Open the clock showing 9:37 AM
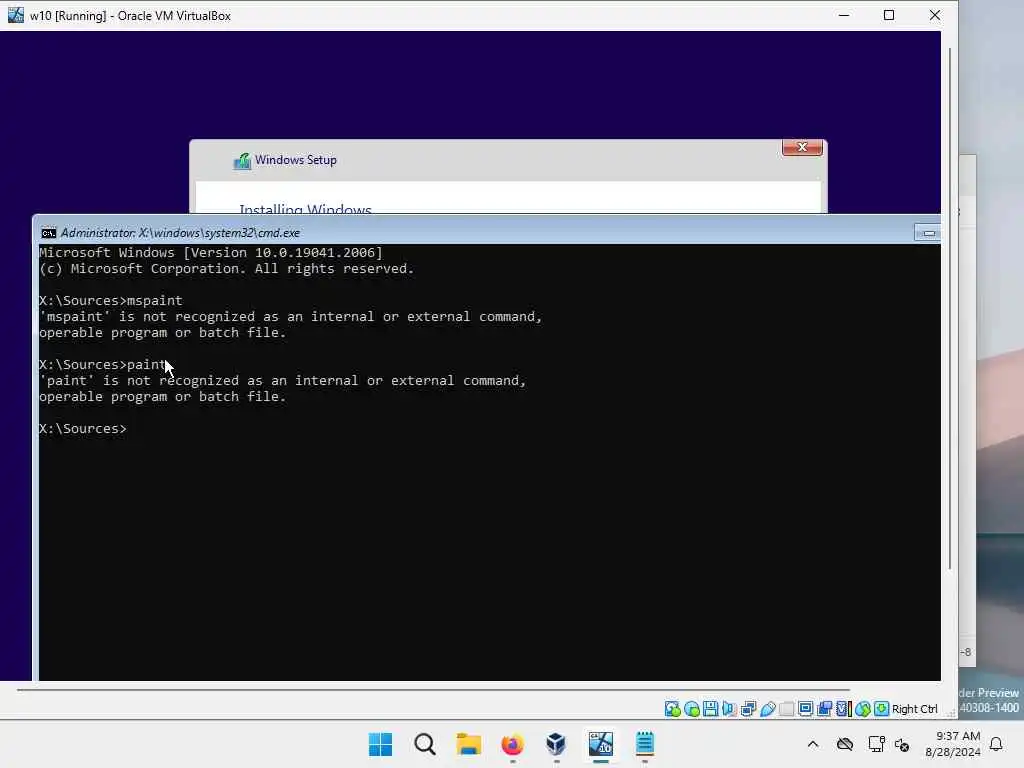The image size is (1024, 768). 953,744
